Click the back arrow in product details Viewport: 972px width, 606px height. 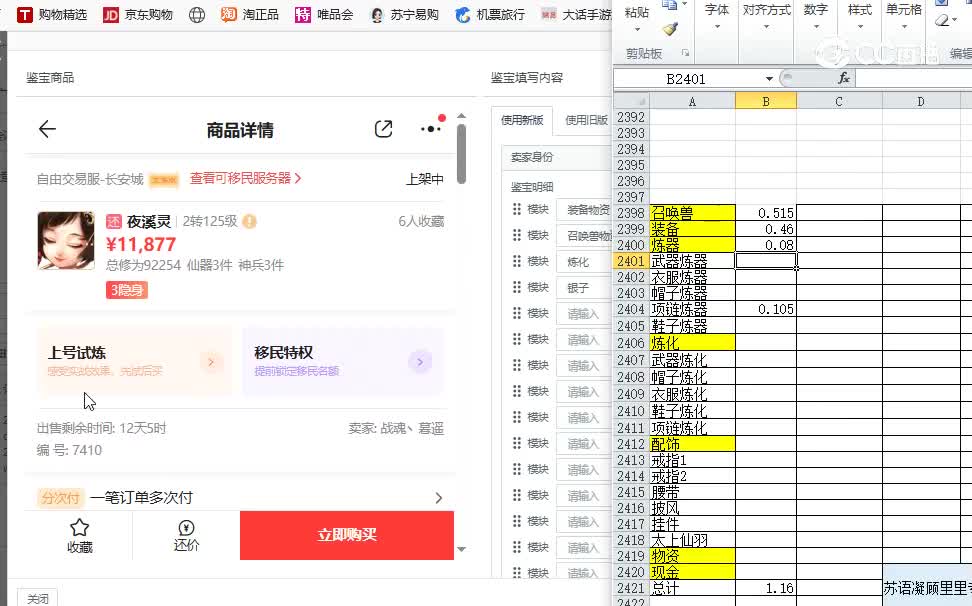(47, 129)
